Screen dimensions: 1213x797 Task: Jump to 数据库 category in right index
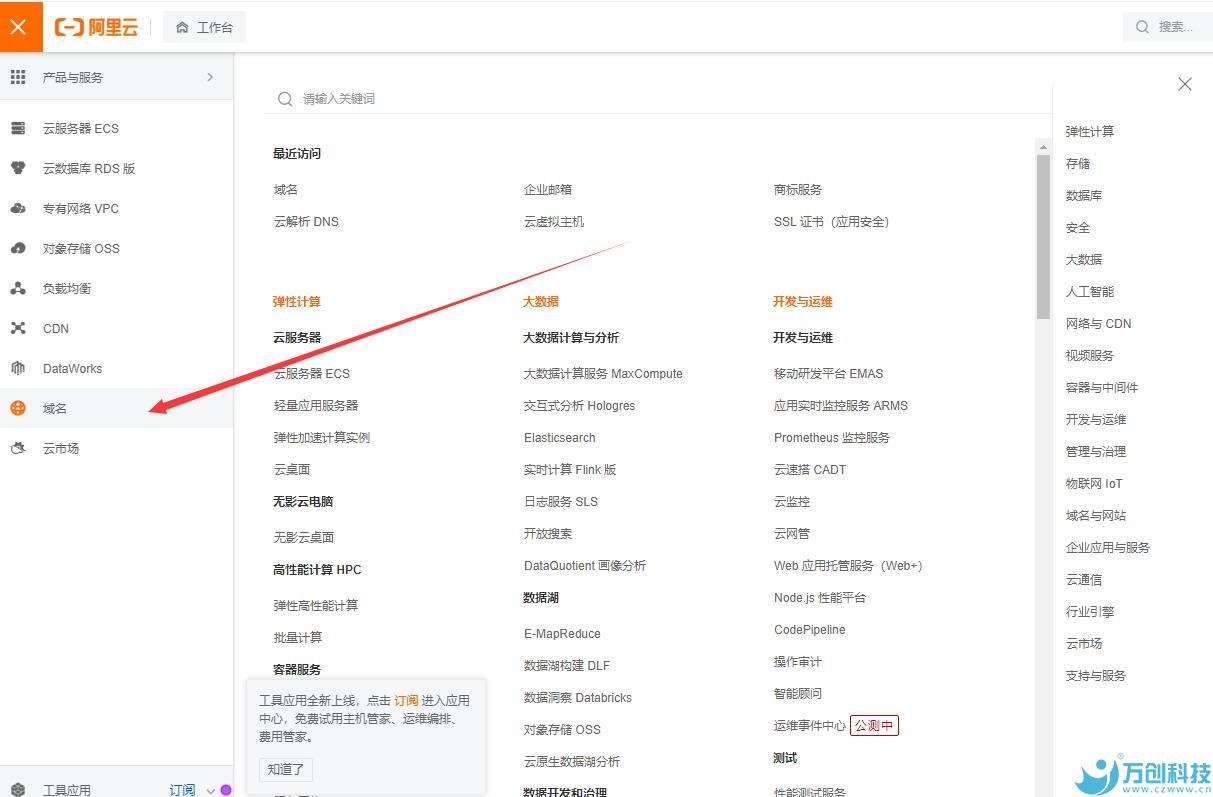pyautogui.click(x=1084, y=195)
